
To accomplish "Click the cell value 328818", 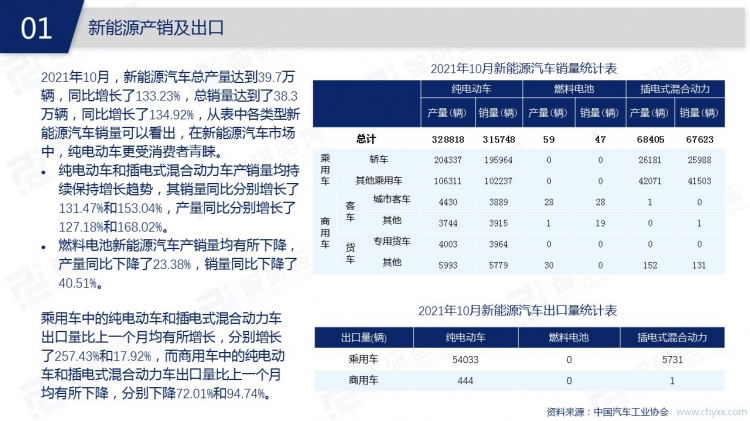I will (447, 139).
